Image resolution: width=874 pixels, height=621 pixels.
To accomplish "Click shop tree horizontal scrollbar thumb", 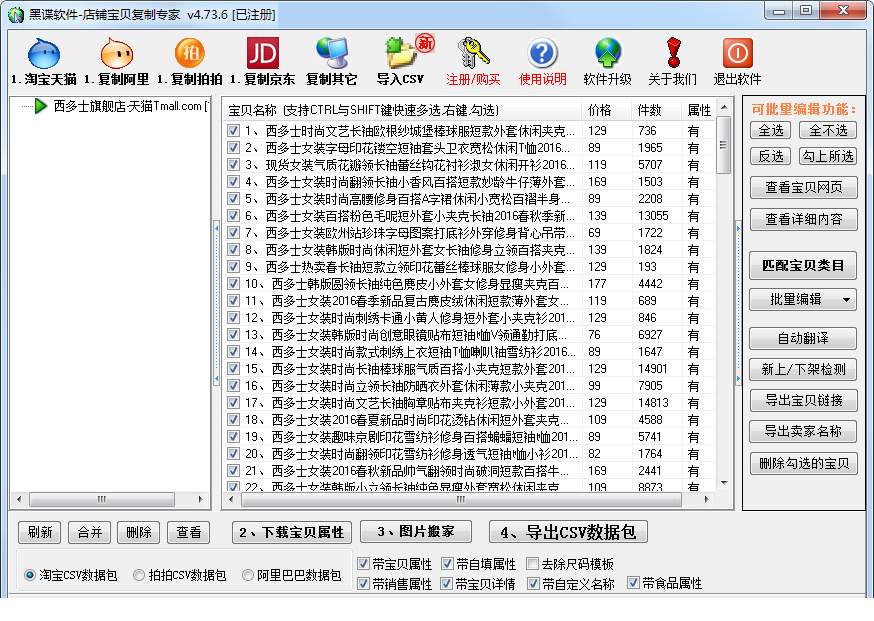I will tap(102, 499).
